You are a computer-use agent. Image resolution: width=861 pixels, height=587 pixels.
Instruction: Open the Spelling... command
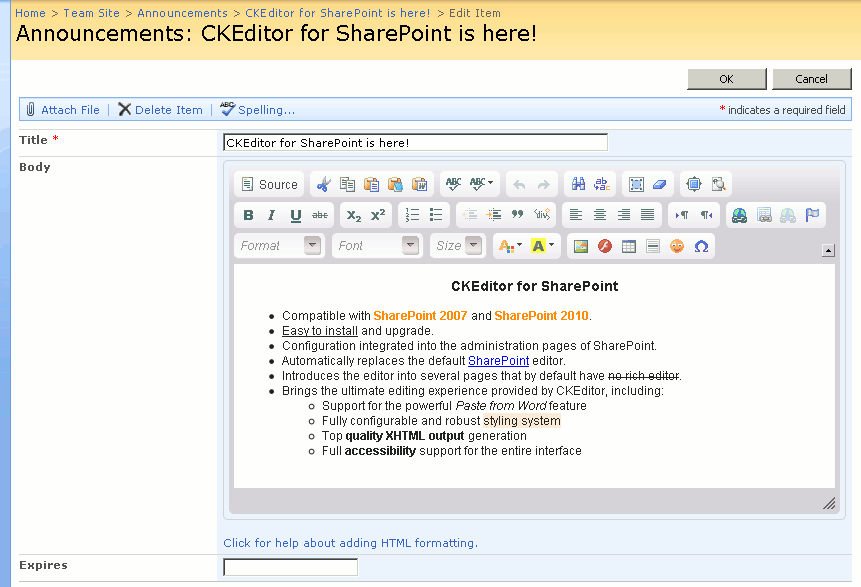coord(258,110)
